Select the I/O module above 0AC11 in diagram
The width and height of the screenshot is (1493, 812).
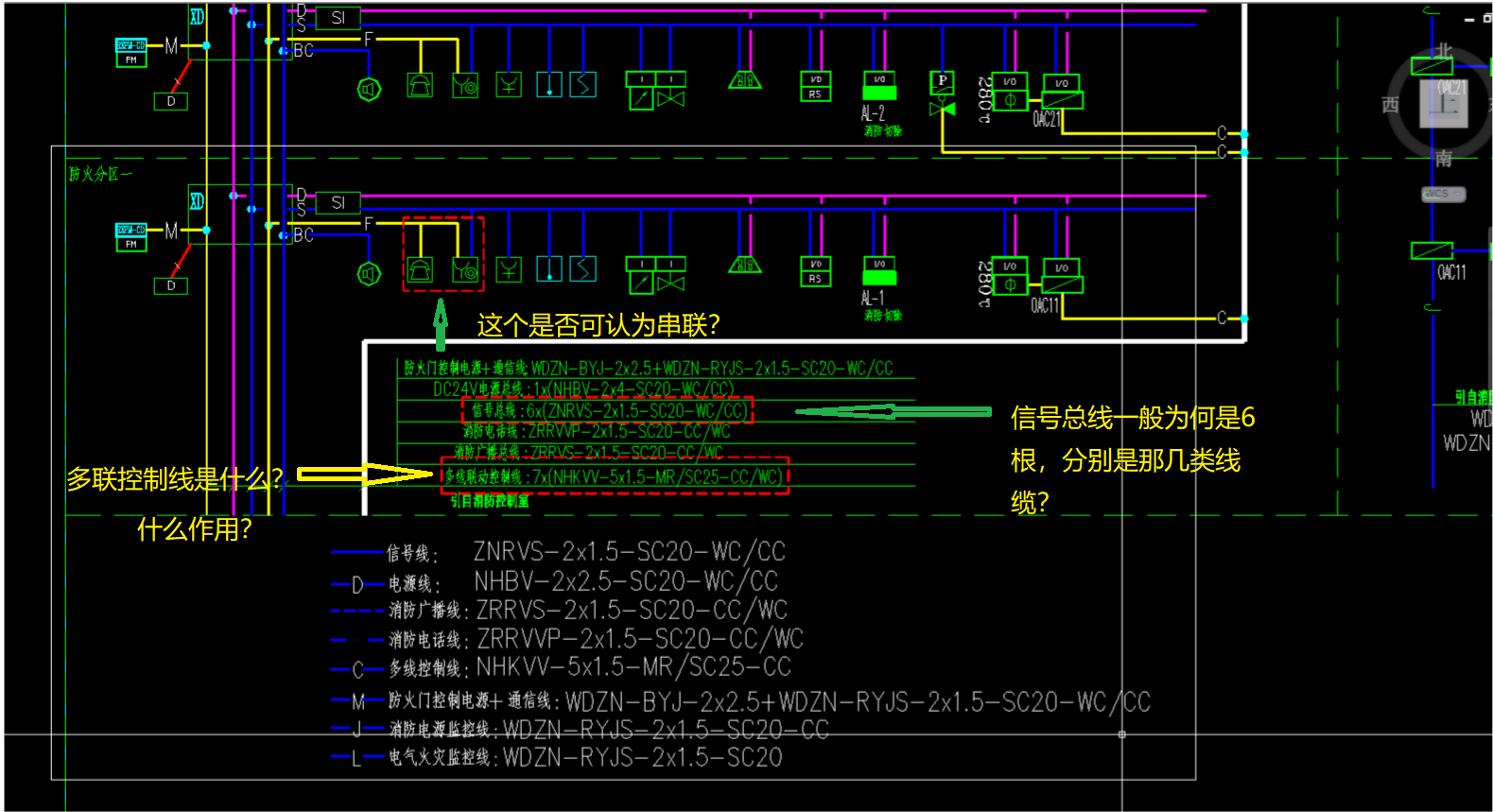1063,276
